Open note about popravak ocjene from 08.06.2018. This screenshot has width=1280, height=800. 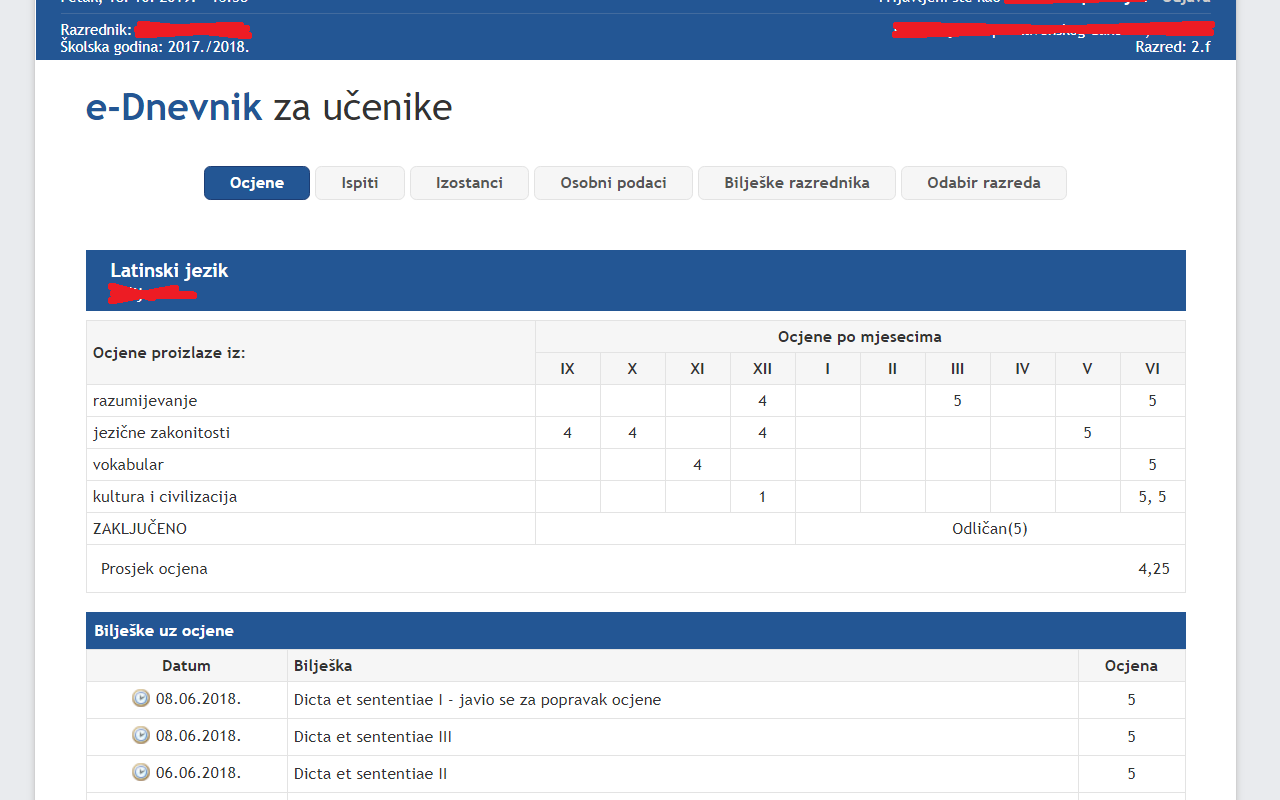[477, 699]
